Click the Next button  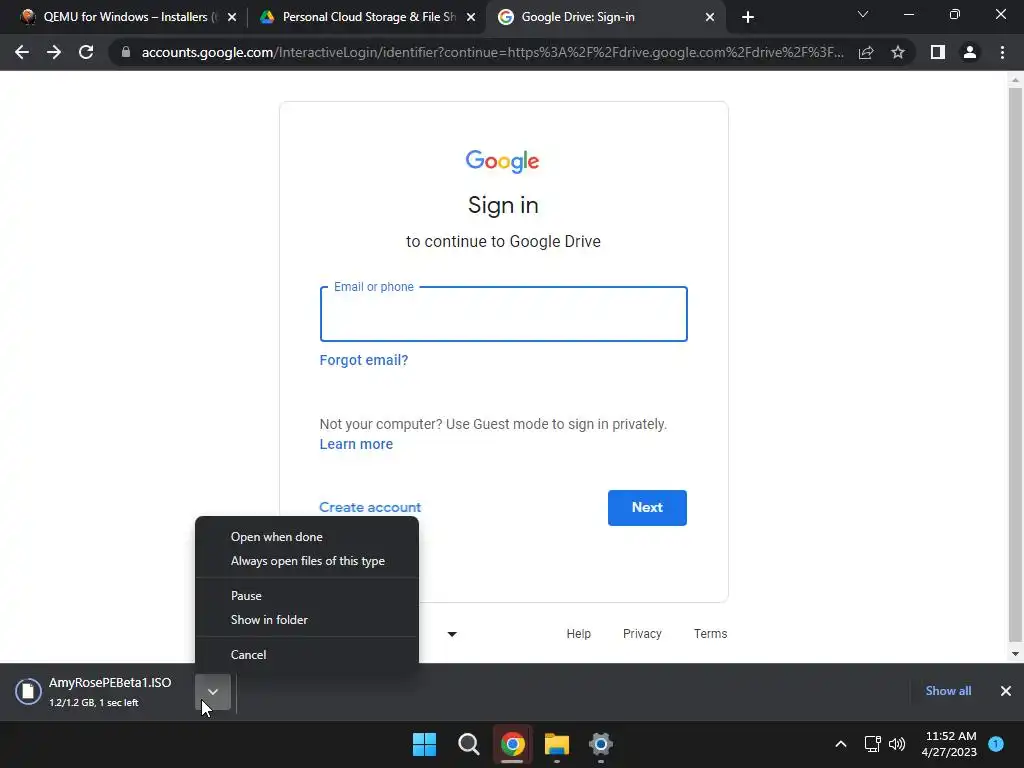pyautogui.click(x=647, y=507)
